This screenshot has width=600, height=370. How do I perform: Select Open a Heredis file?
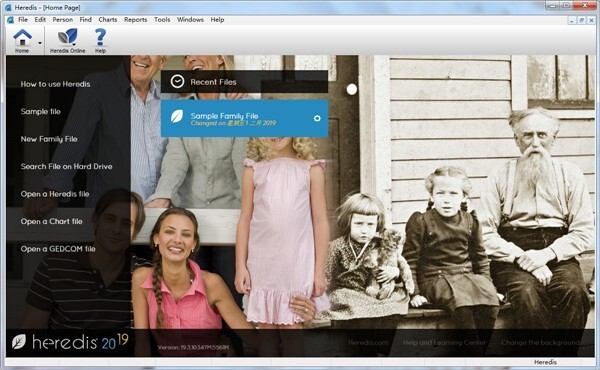point(55,194)
